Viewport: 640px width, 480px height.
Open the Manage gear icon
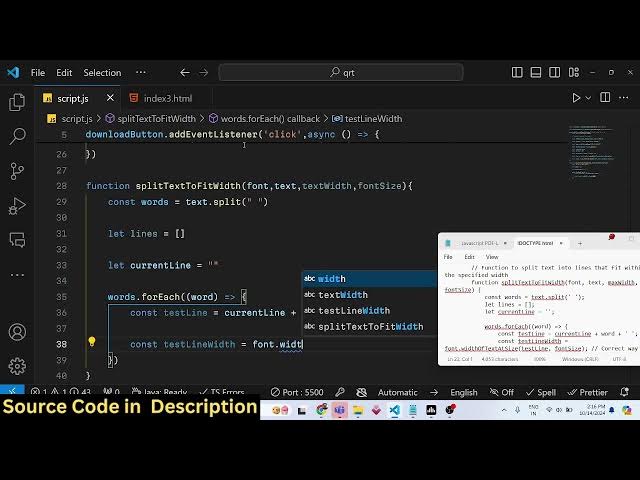click(x=17, y=366)
